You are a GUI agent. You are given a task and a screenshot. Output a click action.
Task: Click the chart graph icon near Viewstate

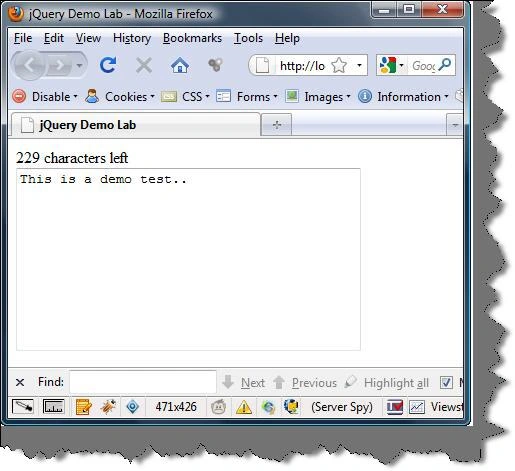(417, 407)
